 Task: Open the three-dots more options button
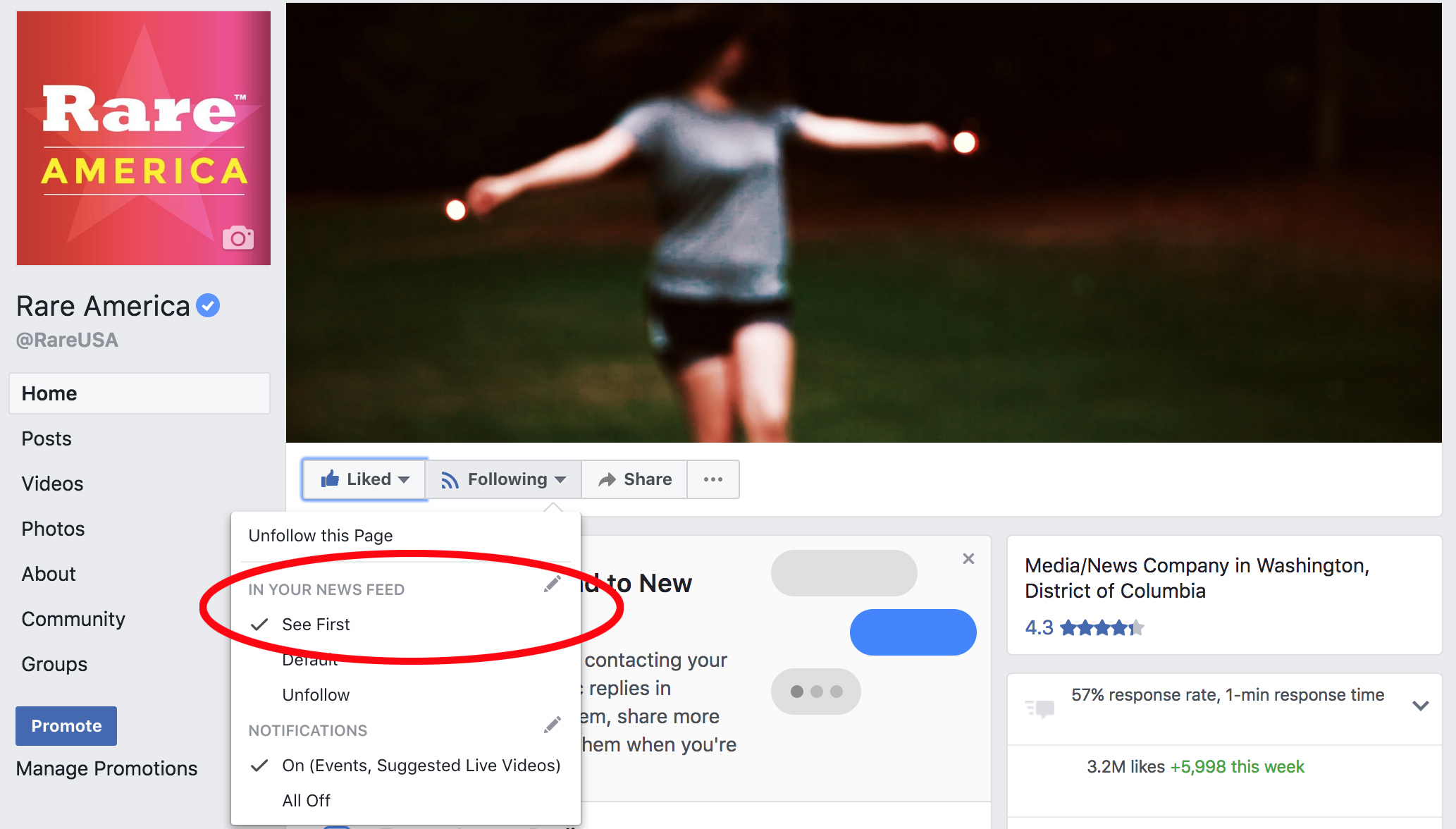click(713, 479)
